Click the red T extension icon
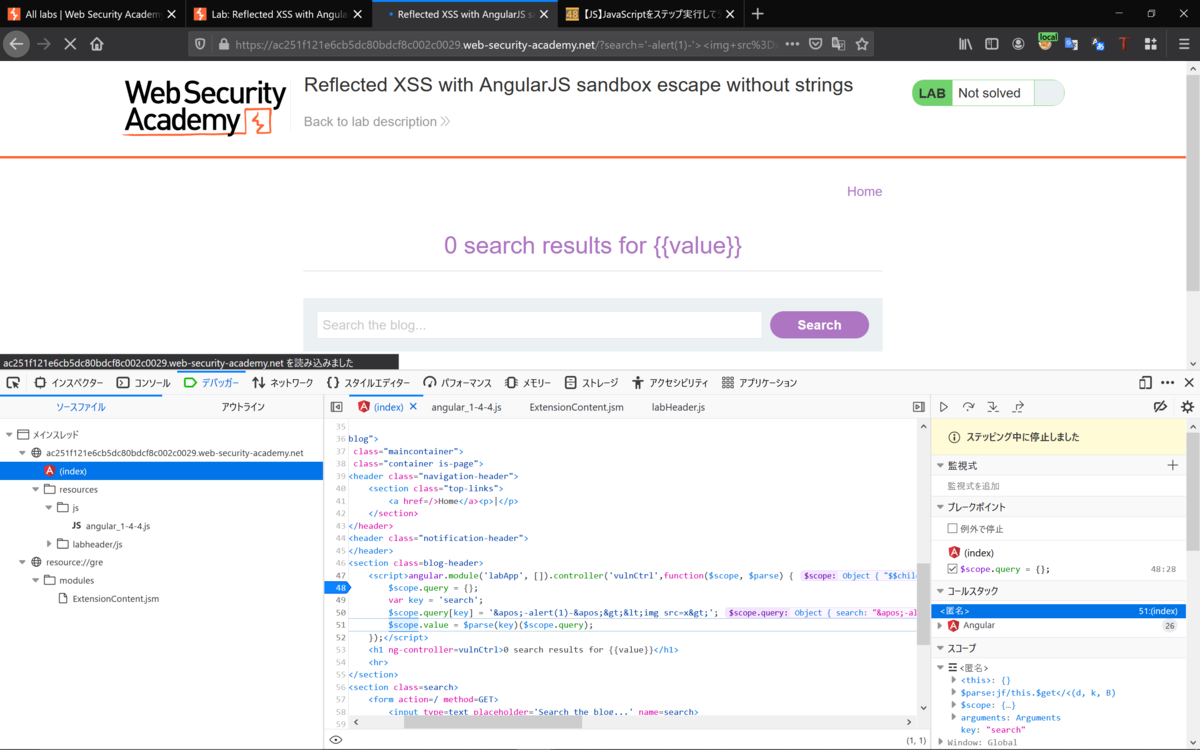Screen dimensions: 1200x750 [x=1123, y=44]
